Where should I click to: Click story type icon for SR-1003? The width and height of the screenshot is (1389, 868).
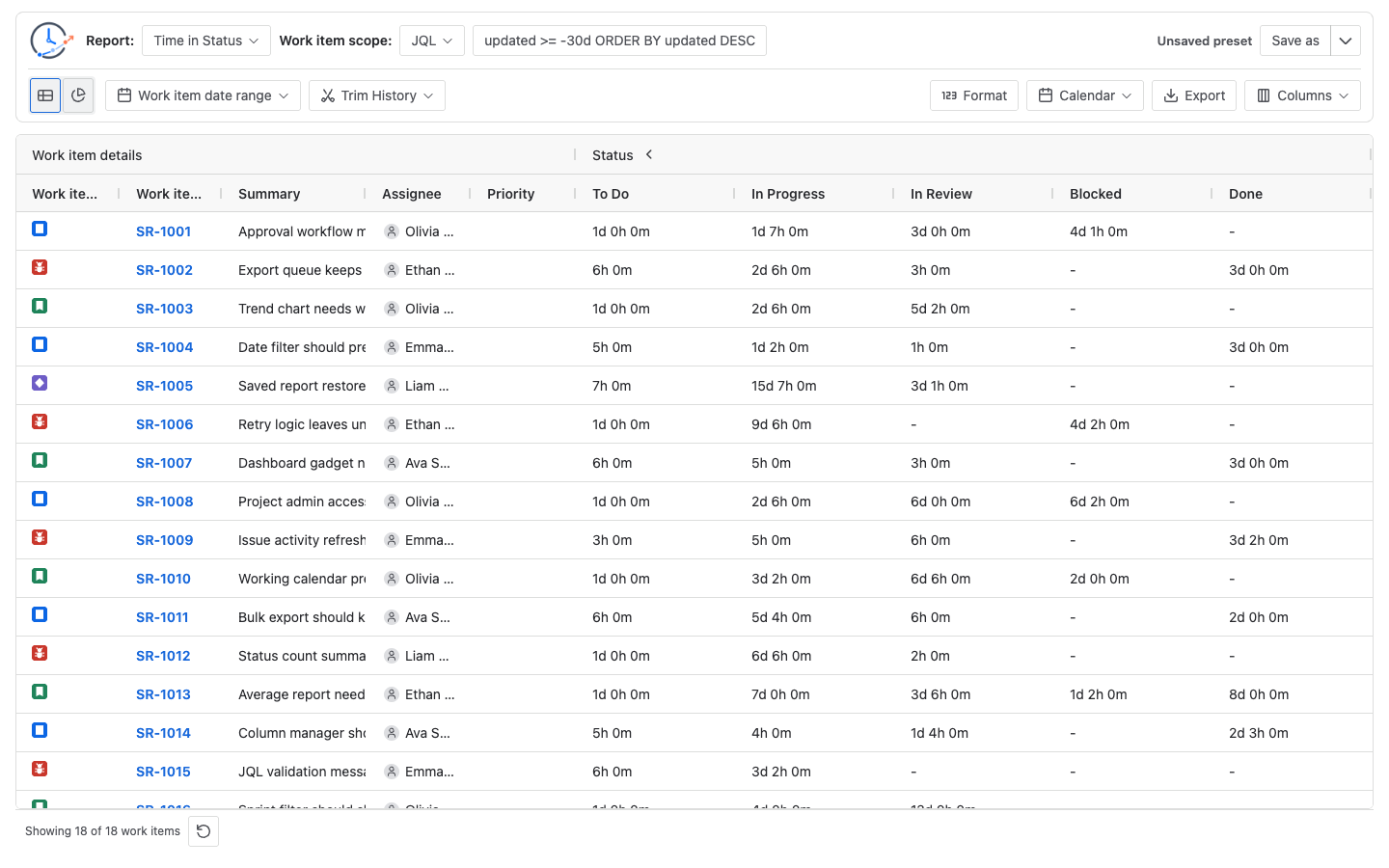[40, 306]
